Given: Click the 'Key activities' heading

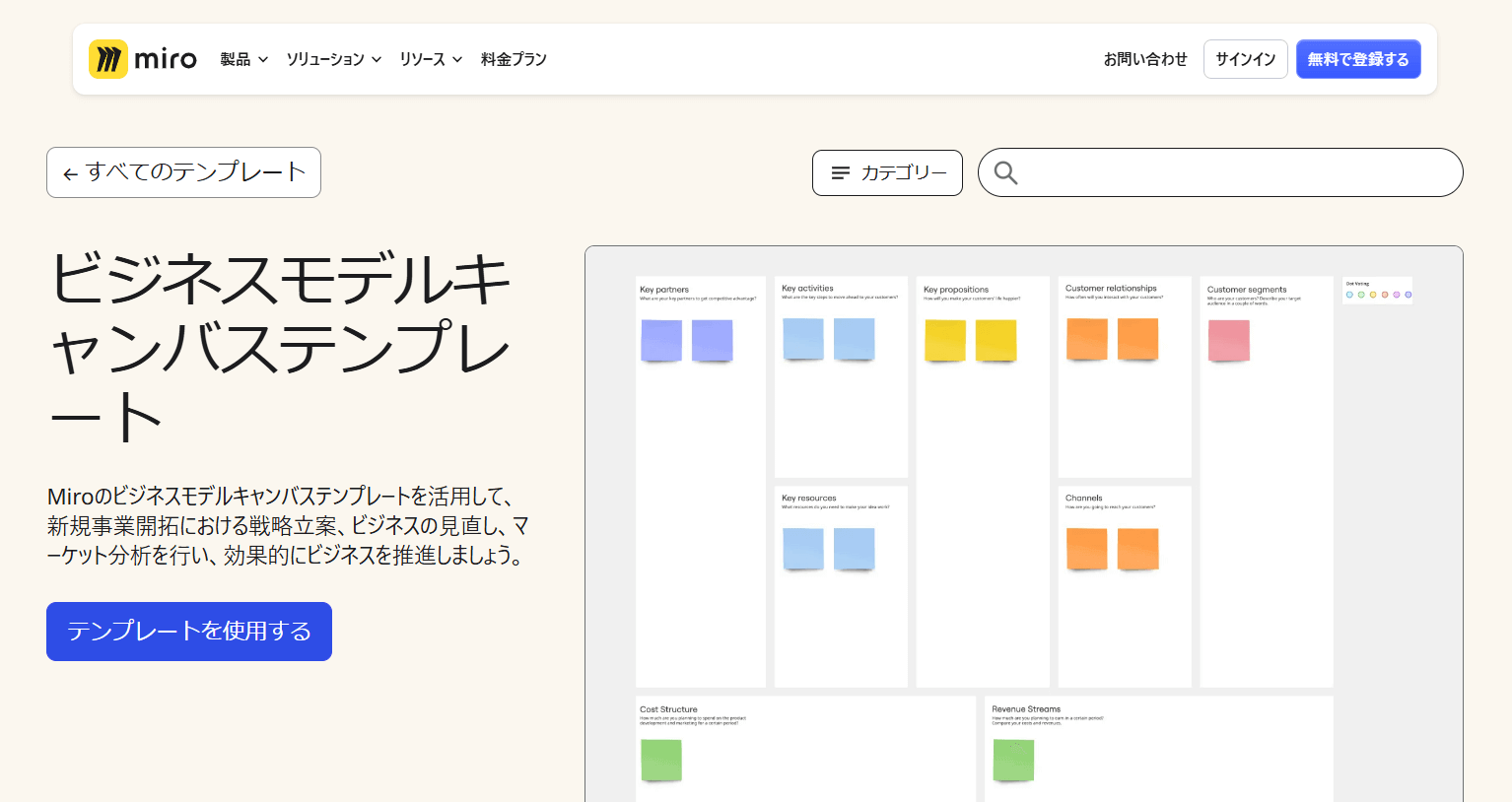Looking at the screenshot, I should [x=807, y=289].
